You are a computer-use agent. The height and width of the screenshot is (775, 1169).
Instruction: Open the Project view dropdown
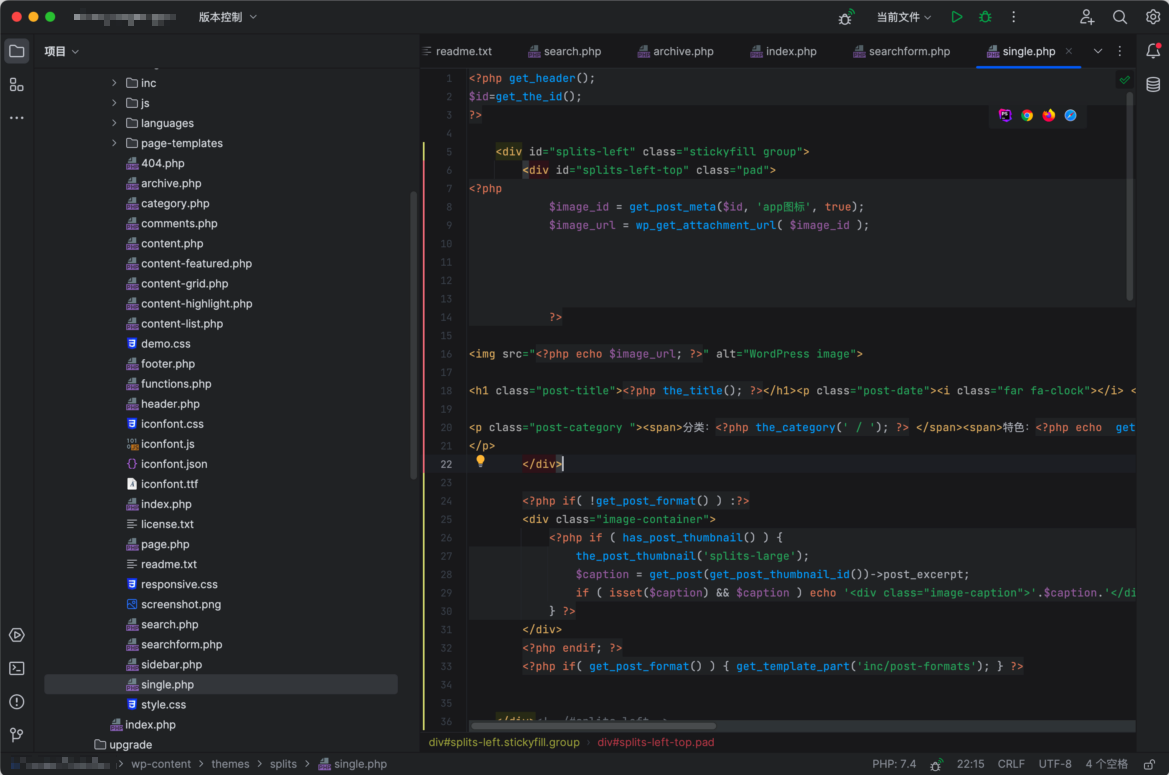[x=61, y=51]
